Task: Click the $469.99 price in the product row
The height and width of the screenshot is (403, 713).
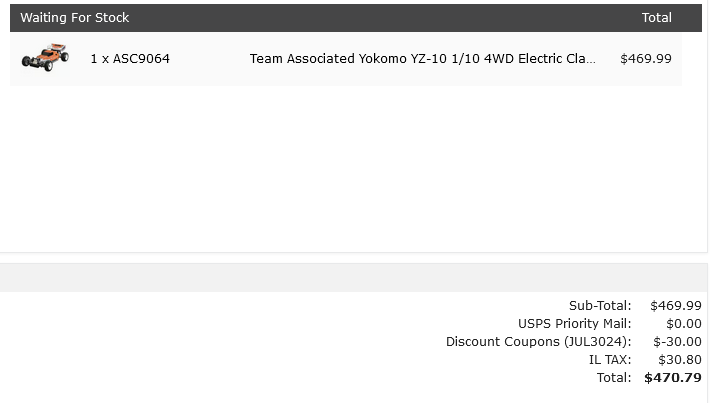Action: [x=646, y=59]
